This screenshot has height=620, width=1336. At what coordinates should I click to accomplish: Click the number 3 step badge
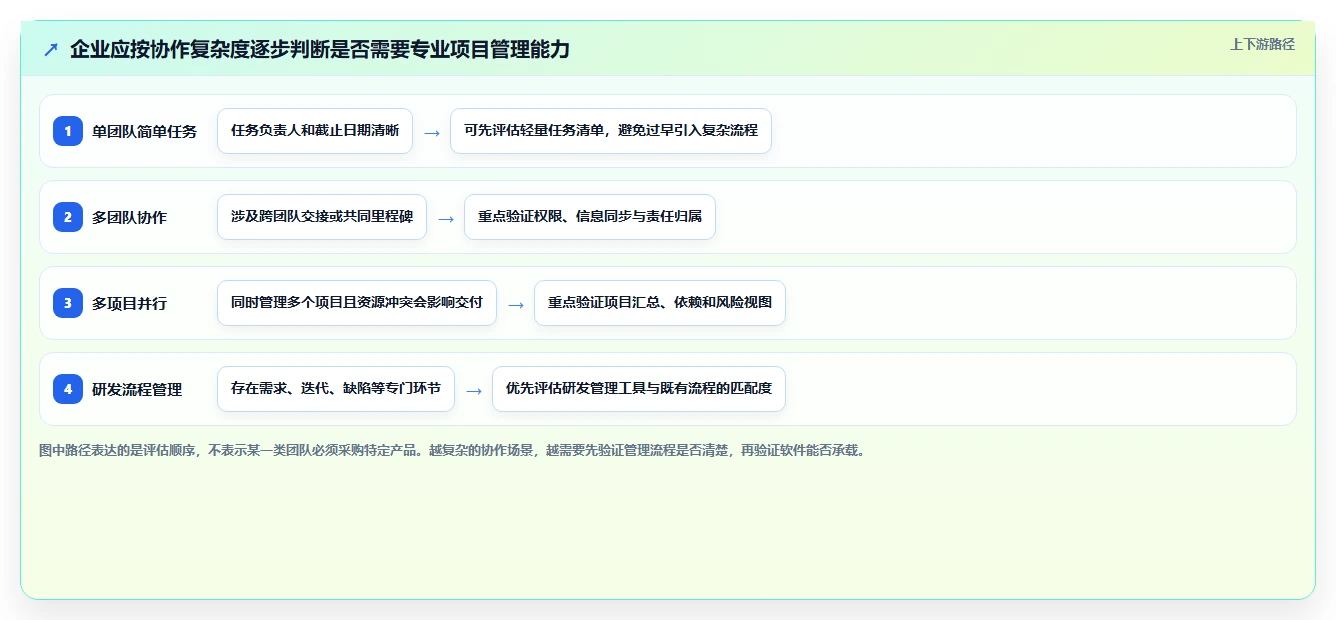[68, 303]
